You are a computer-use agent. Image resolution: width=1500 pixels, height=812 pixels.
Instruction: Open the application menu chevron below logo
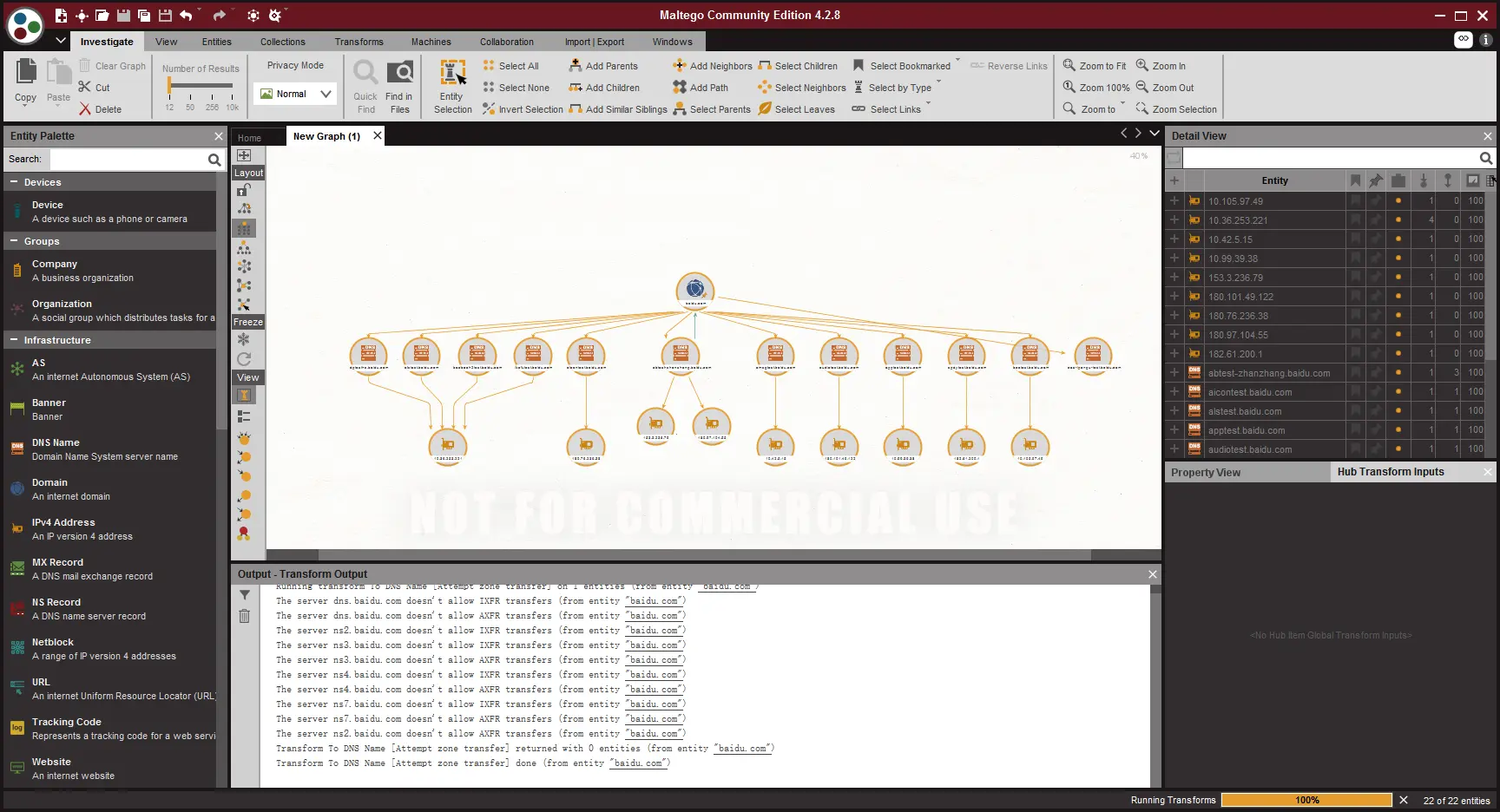61,40
